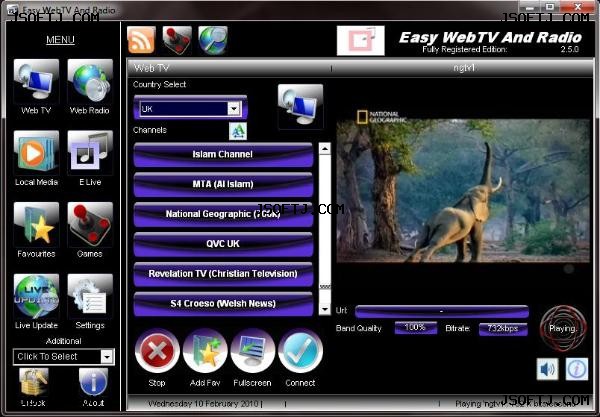Select Revelation TV (Christian Television)
The height and width of the screenshot is (417, 600).
point(223,274)
